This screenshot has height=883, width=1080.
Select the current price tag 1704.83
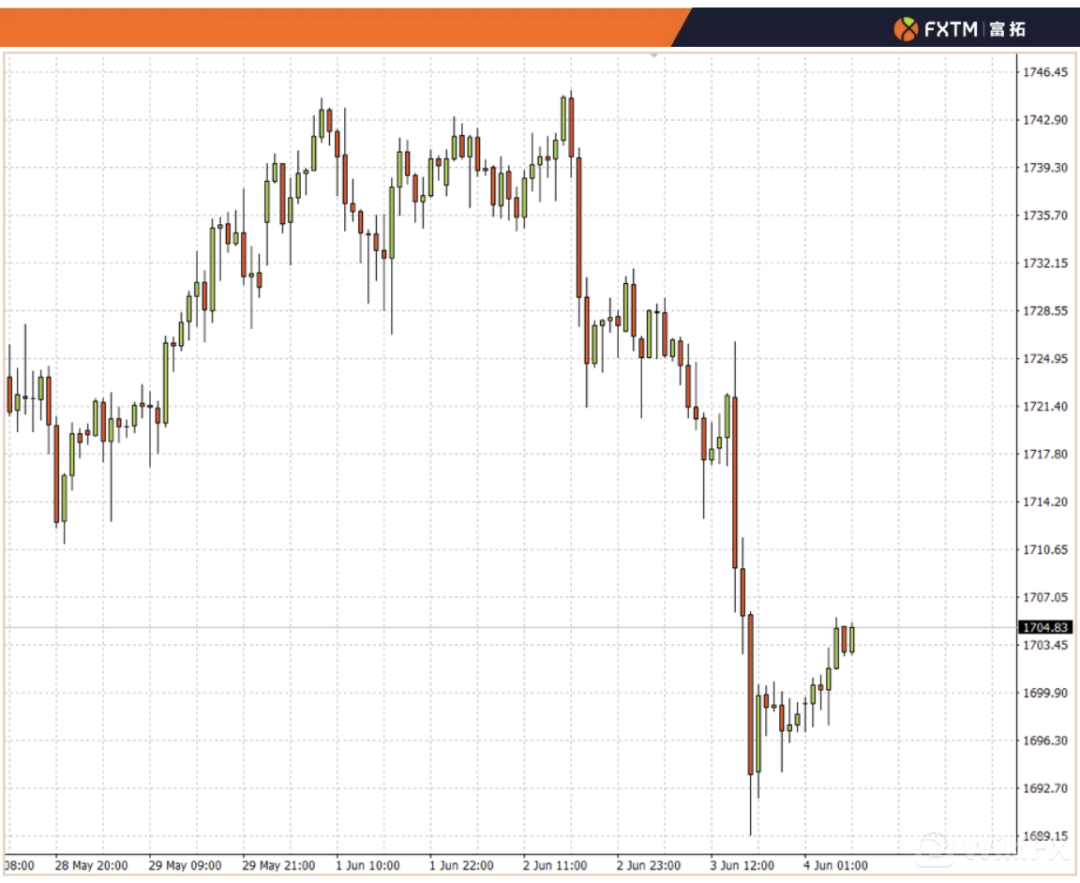click(x=1045, y=627)
